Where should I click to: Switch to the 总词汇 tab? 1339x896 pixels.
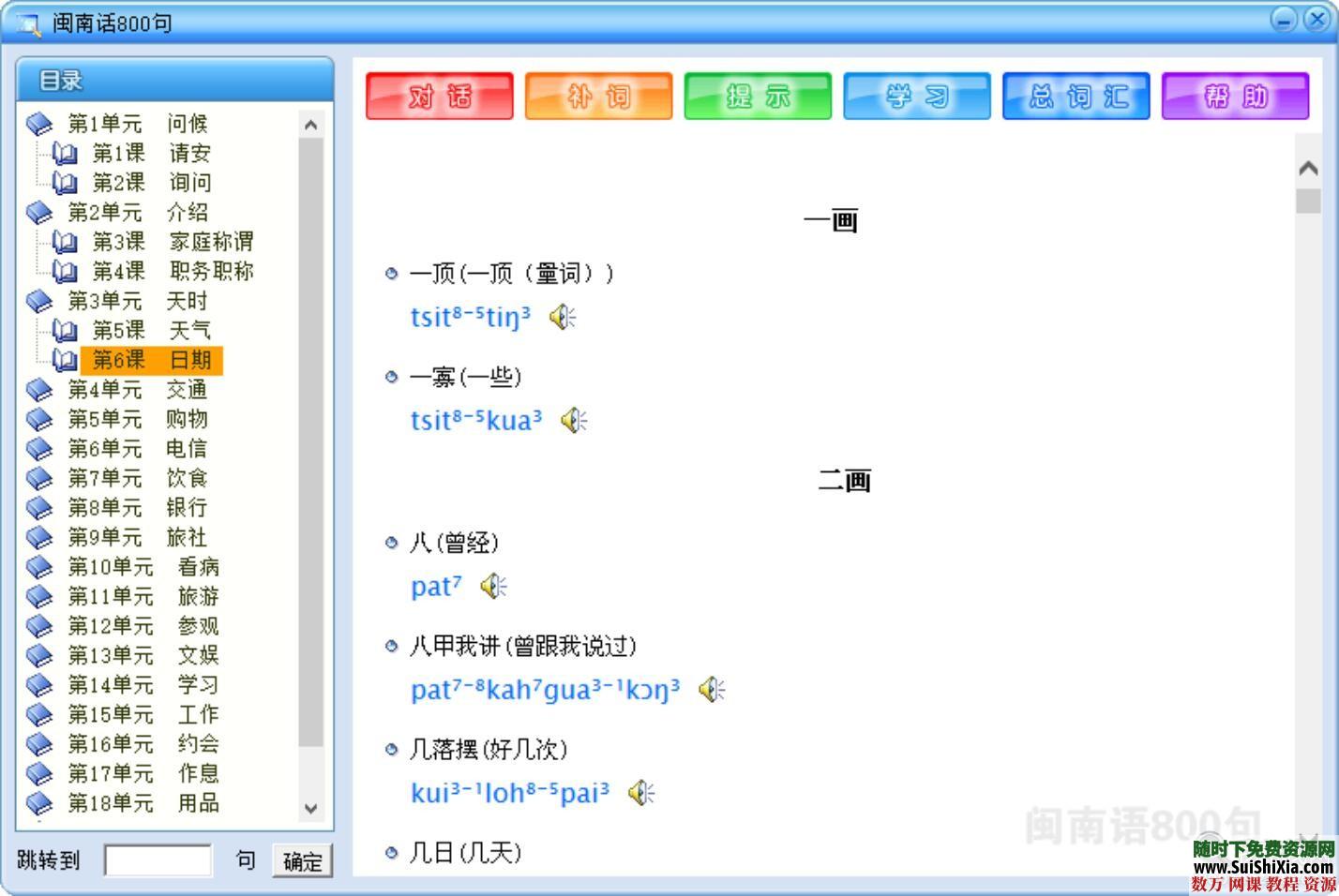click(1076, 96)
